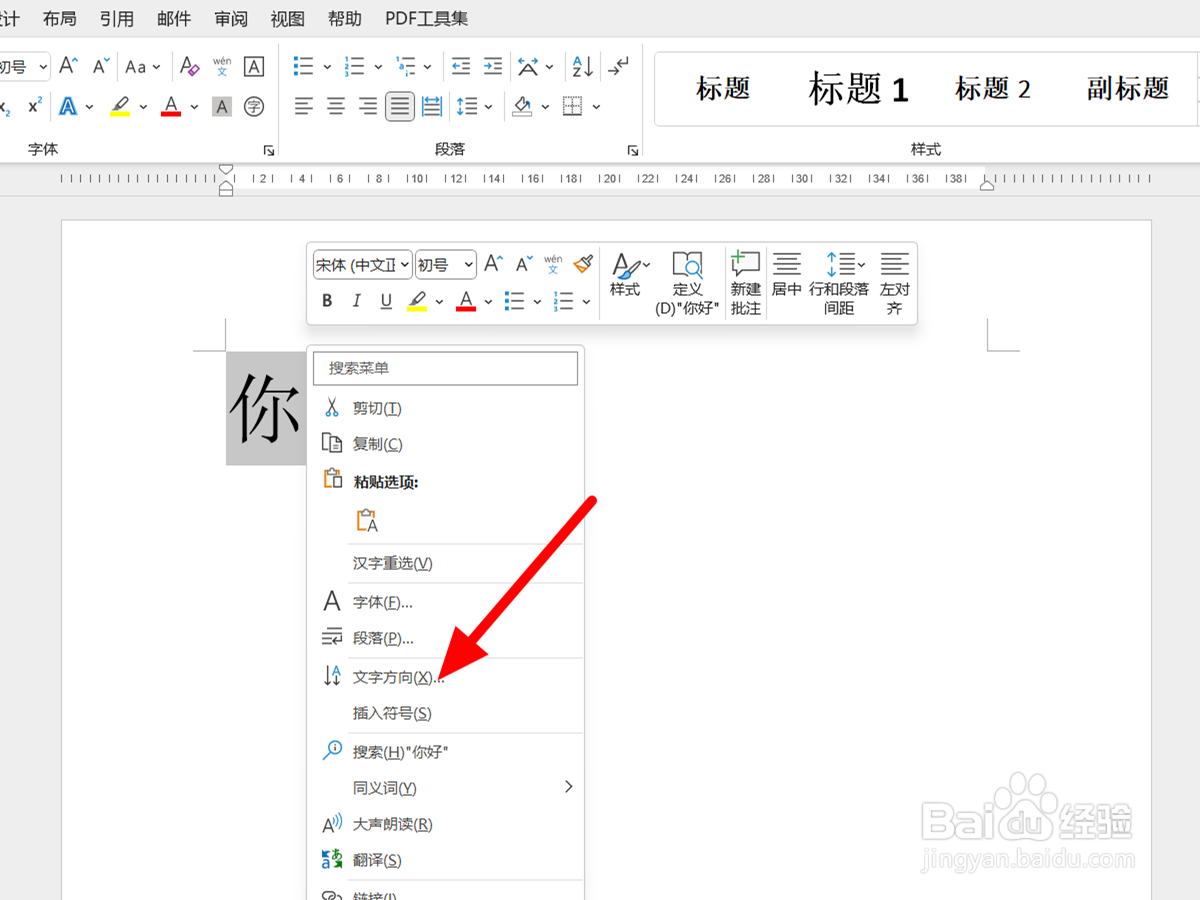The width and height of the screenshot is (1200, 900).
Task: Open the mini toolbar font size dropdown
Action: [x=469, y=265]
